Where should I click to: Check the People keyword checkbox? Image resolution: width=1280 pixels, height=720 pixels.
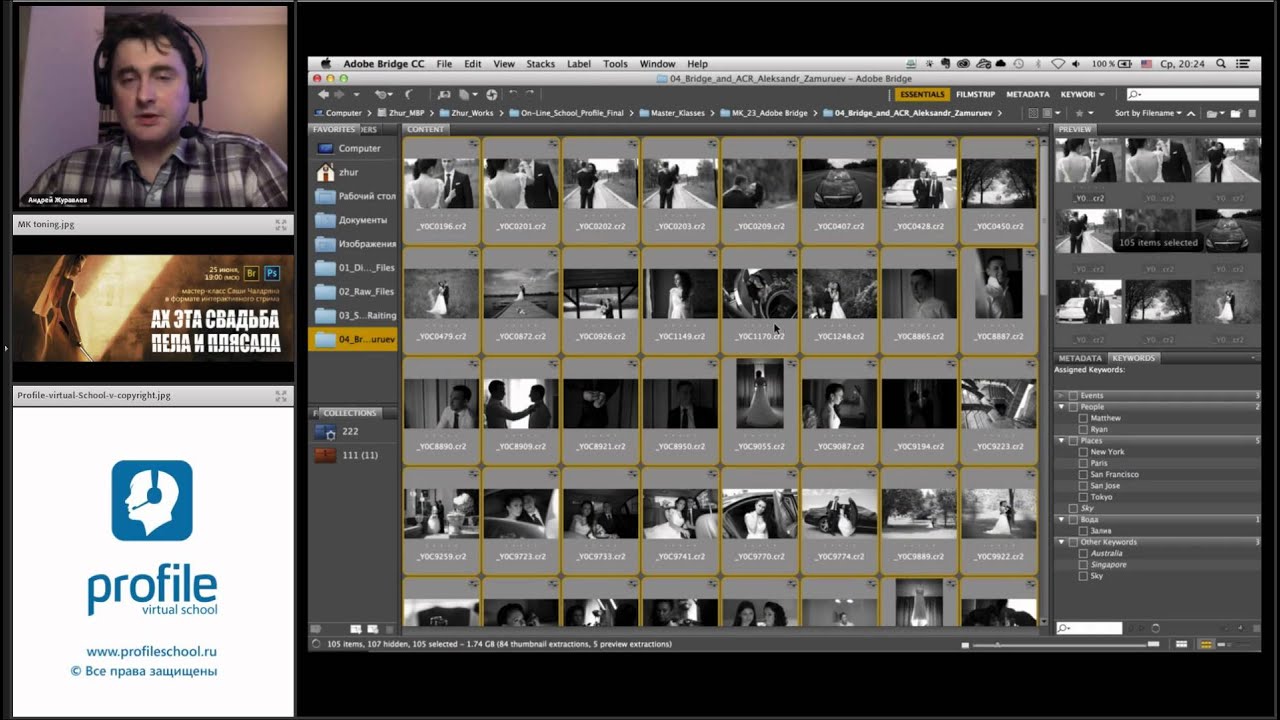click(1073, 407)
